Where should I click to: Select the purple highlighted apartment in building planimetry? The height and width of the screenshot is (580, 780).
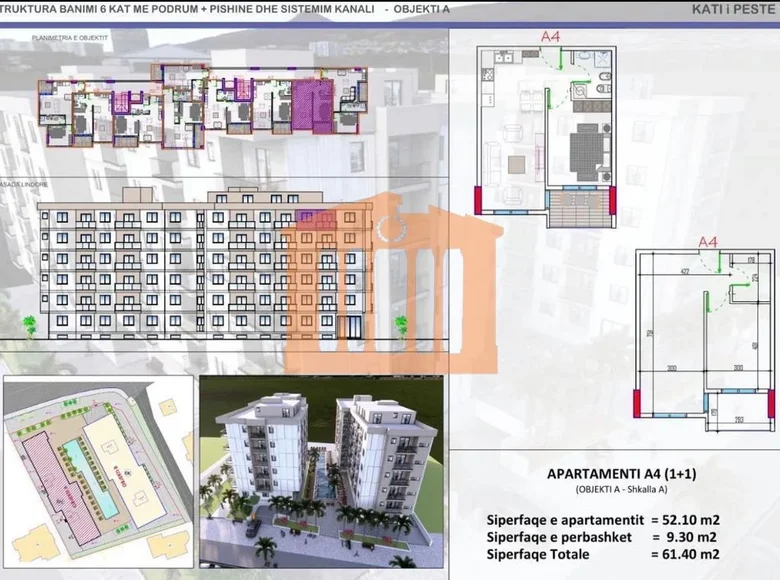(313, 106)
